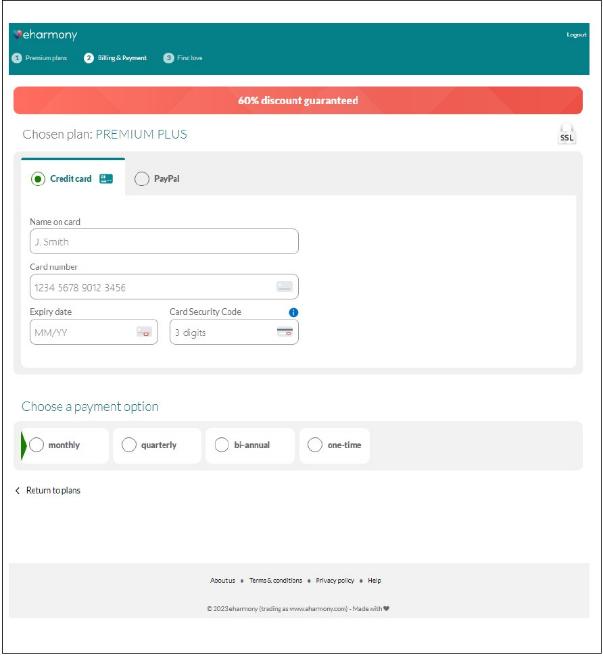
Task: Click the Credit card tab icon
Action: (x=106, y=179)
